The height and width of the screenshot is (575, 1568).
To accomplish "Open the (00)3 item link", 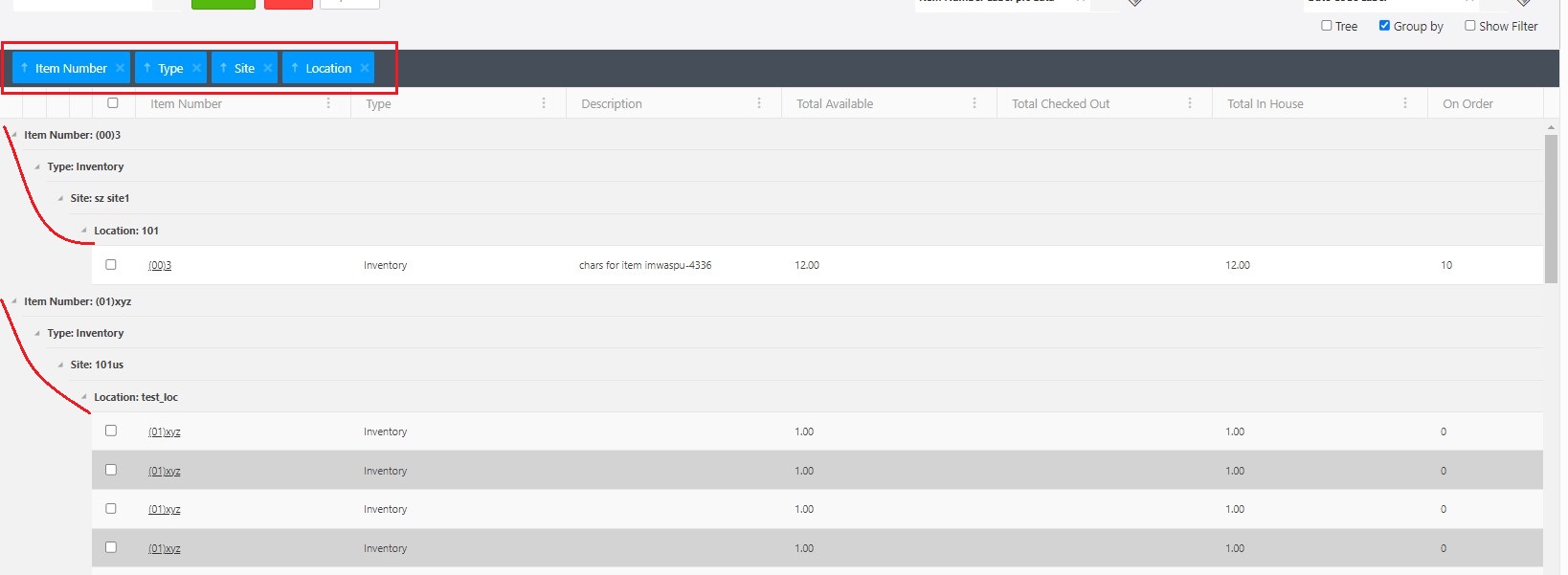I will (160, 265).
